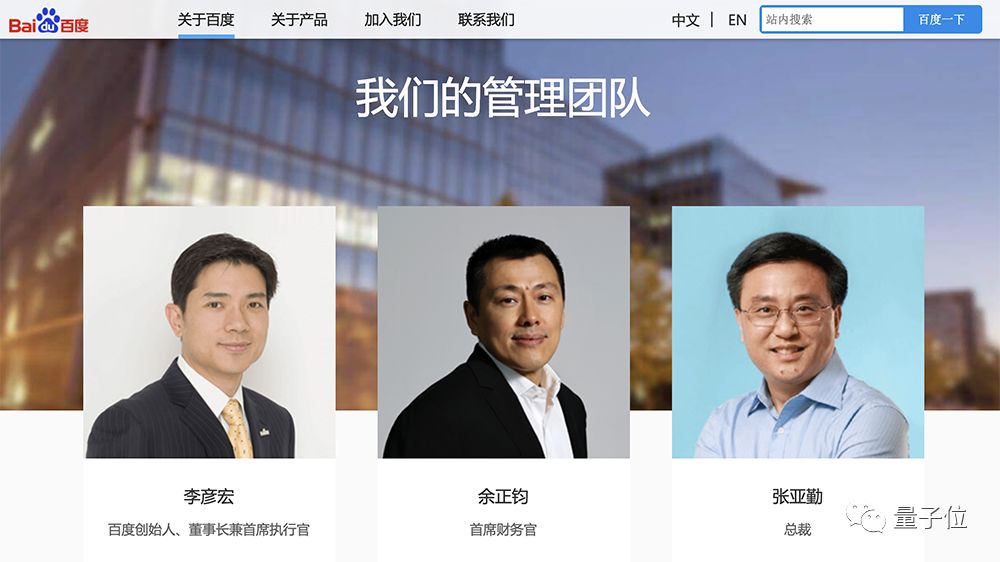Select the name 张亚勤
The width and height of the screenshot is (1000, 562).
pyautogui.click(x=797, y=496)
